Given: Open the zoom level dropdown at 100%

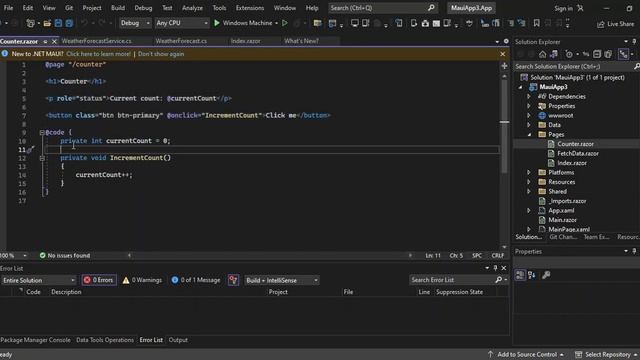Looking at the screenshot, I should tap(25, 256).
